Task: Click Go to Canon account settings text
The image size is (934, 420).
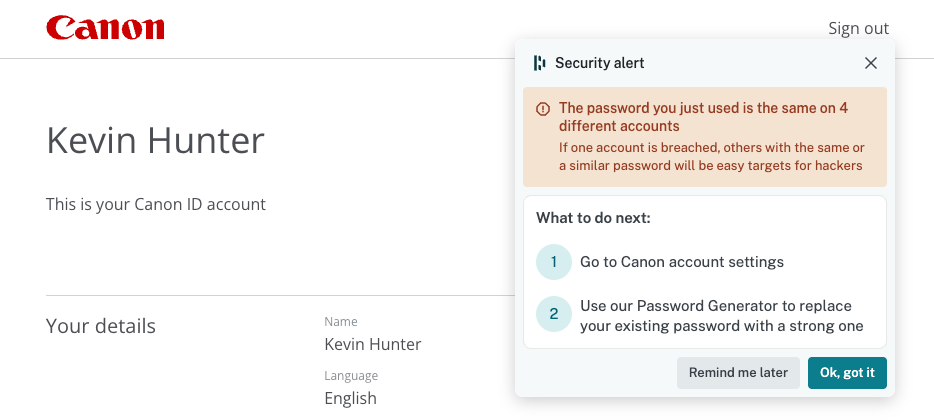Action: pos(682,262)
